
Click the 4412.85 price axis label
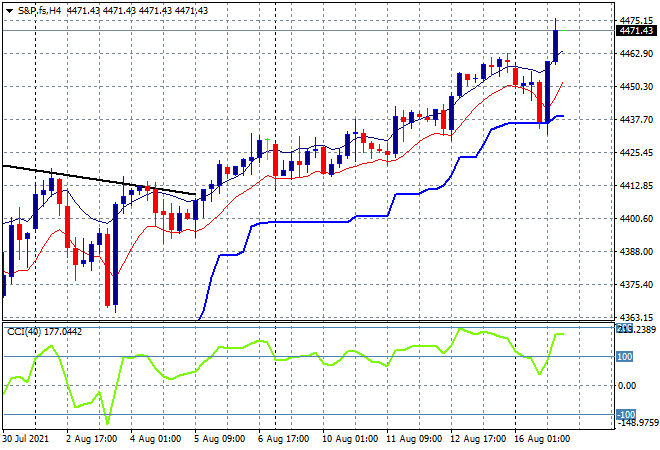pyautogui.click(x=636, y=186)
